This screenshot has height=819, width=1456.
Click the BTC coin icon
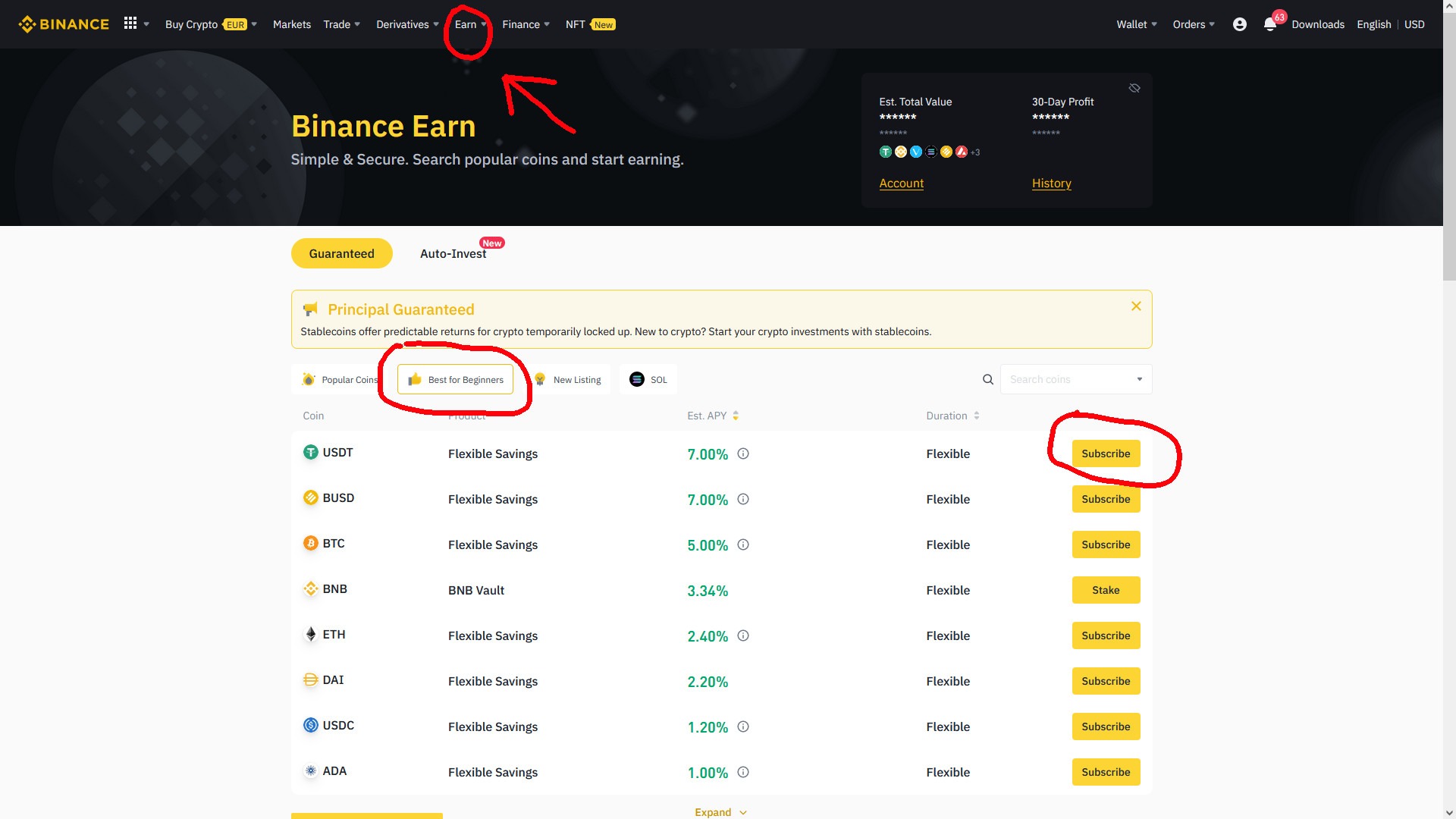click(x=311, y=544)
